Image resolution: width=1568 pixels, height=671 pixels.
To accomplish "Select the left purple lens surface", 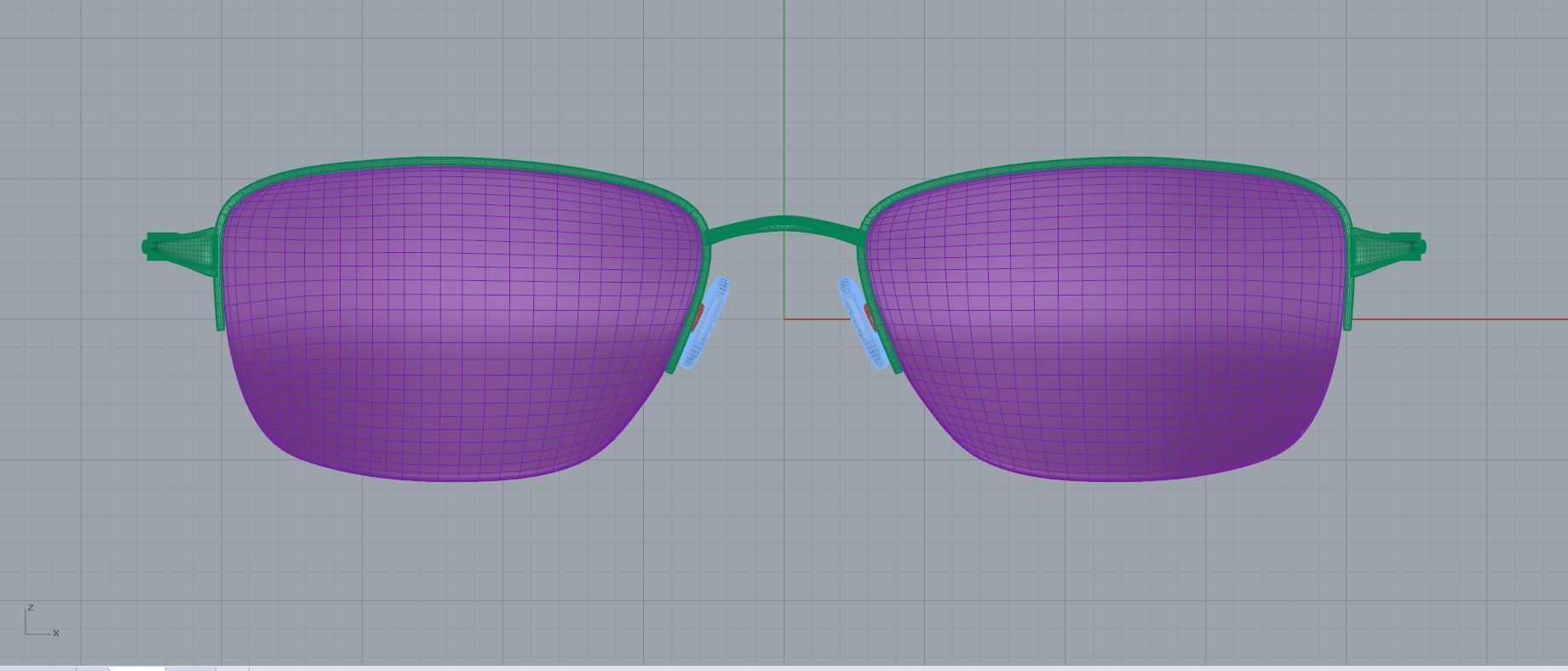I will click(x=464, y=324).
